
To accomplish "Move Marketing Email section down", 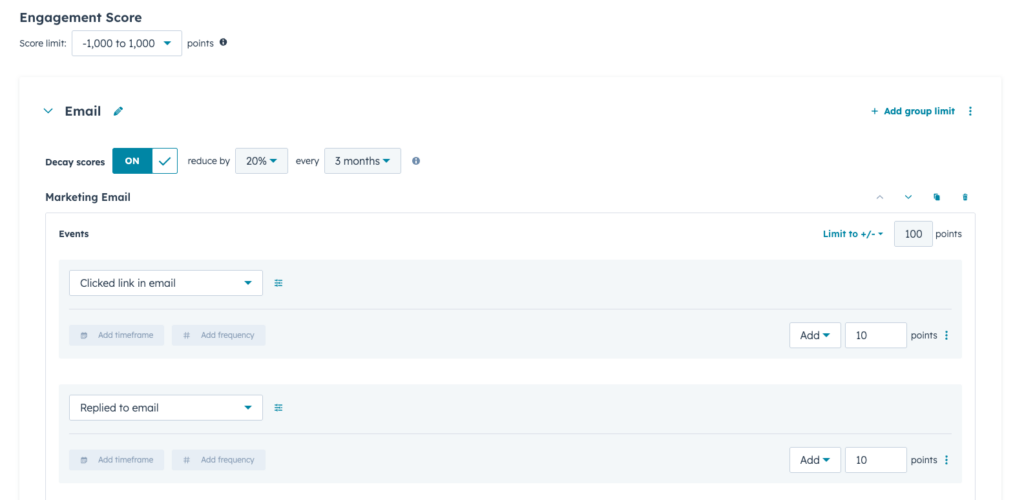I will [x=908, y=197].
